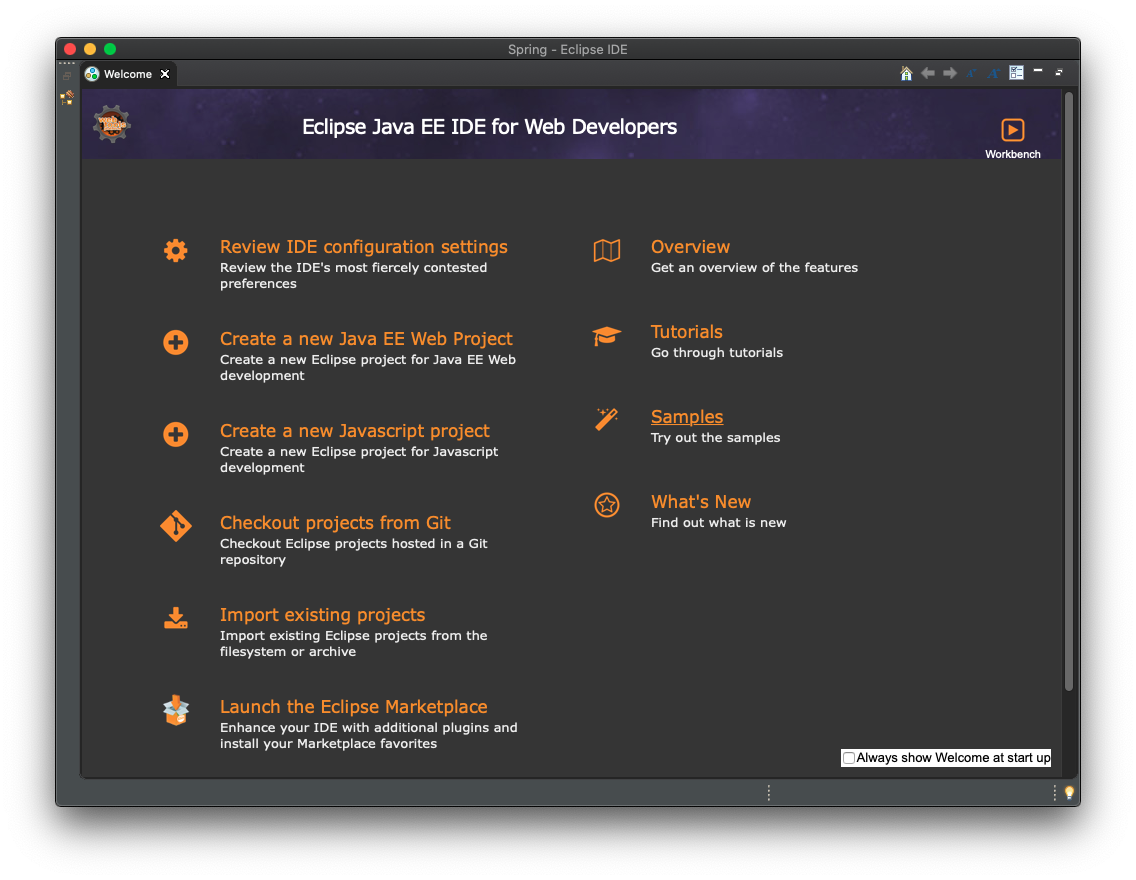Click the Tutorials graduation cap icon
The image size is (1136, 880).
[606, 336]
